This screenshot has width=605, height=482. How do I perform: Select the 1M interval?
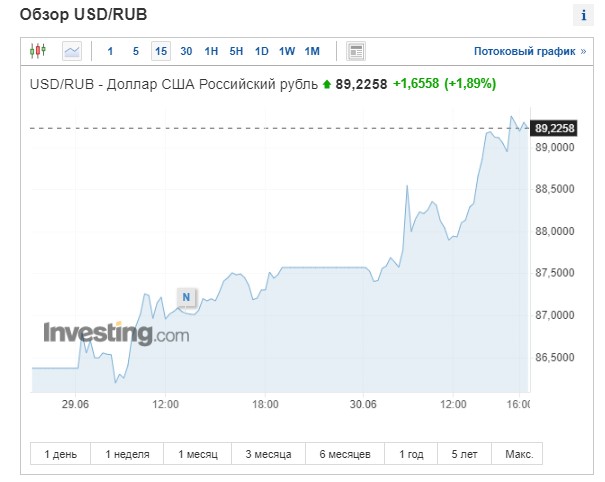click(312, 51)
